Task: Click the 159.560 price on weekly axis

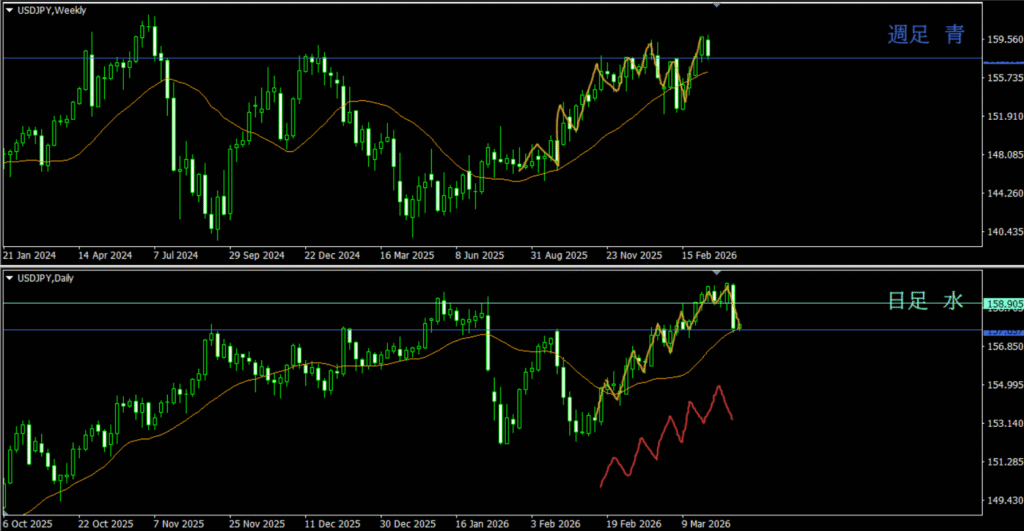Action: 1003,40
